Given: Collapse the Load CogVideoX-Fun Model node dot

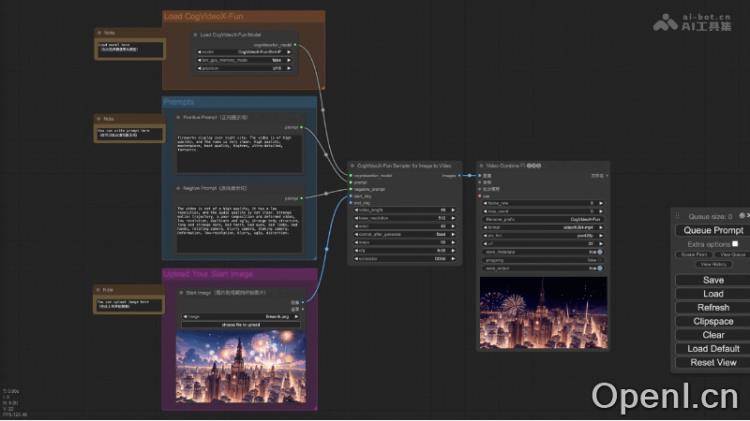Looking at the screenshot, I should point(193,35).
